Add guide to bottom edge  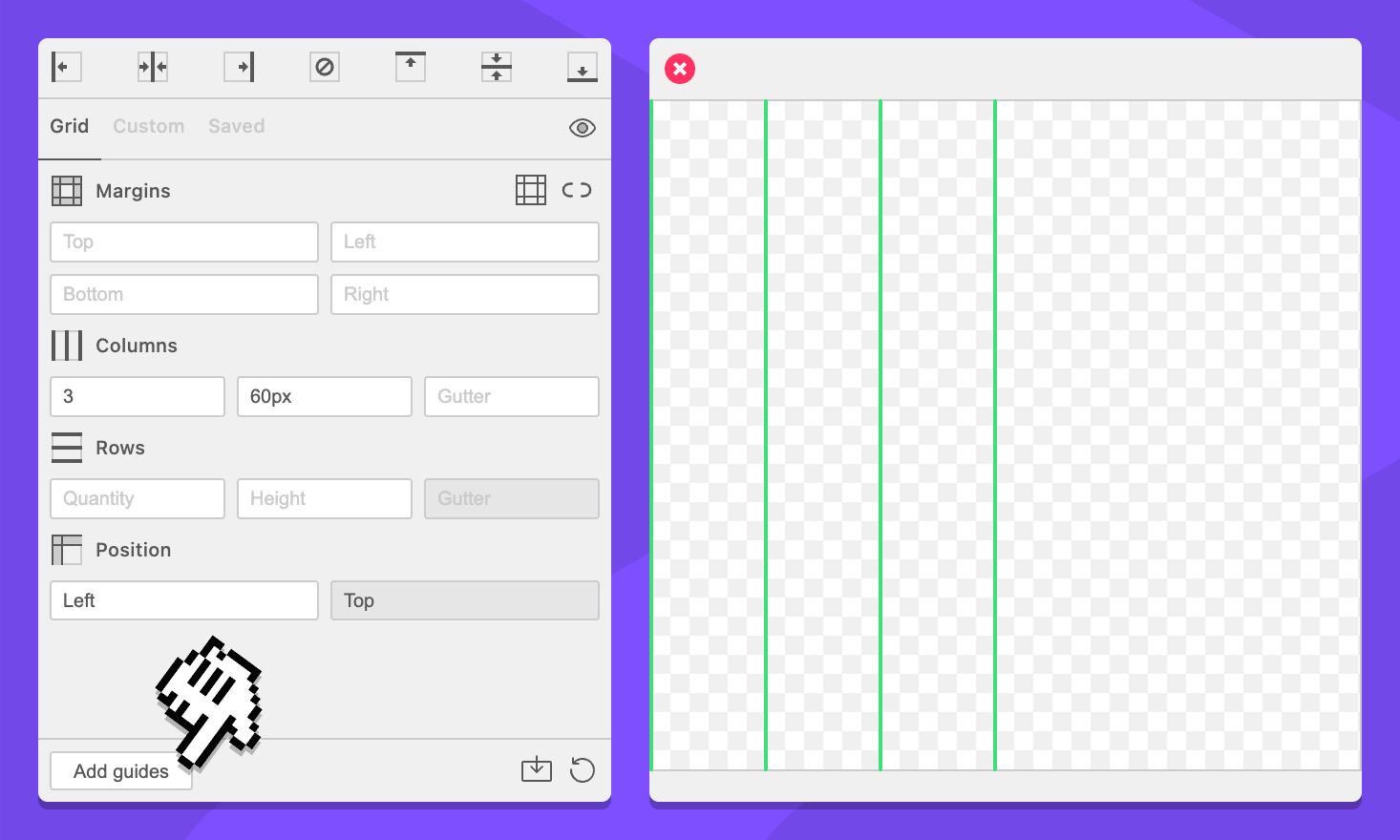[x=583, y=67]
